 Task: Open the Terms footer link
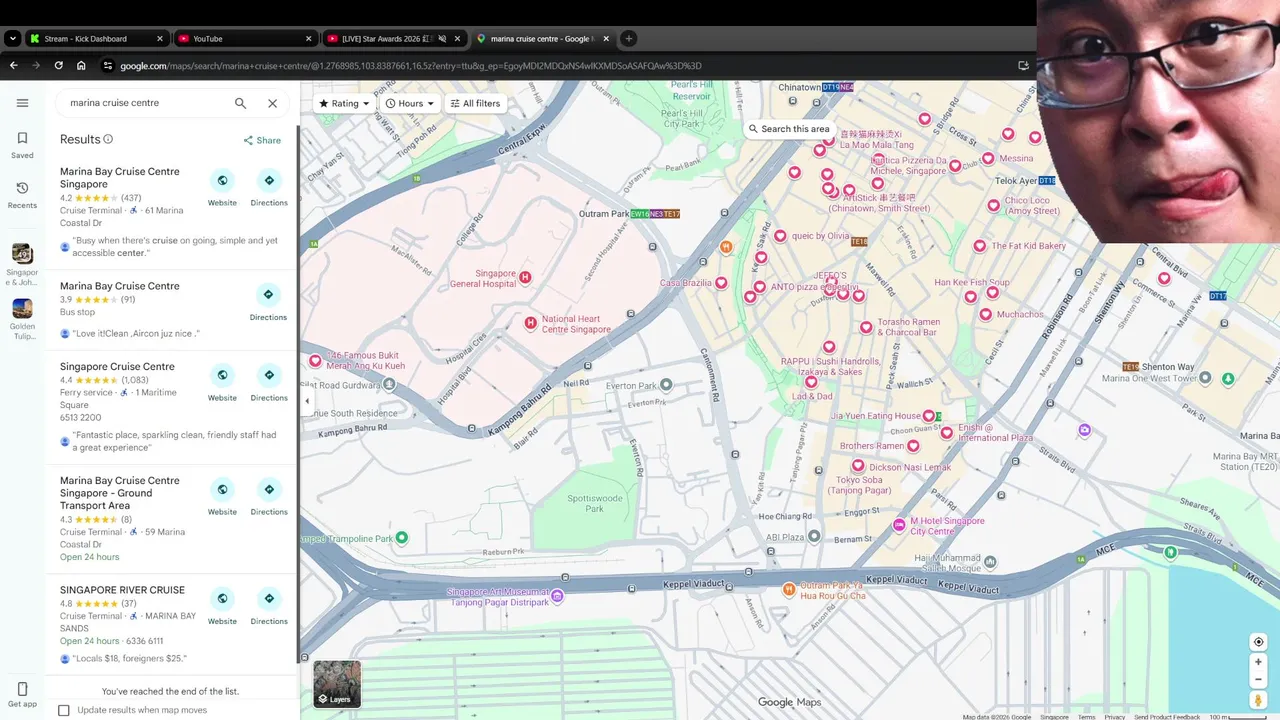[x=1086, y=717]
